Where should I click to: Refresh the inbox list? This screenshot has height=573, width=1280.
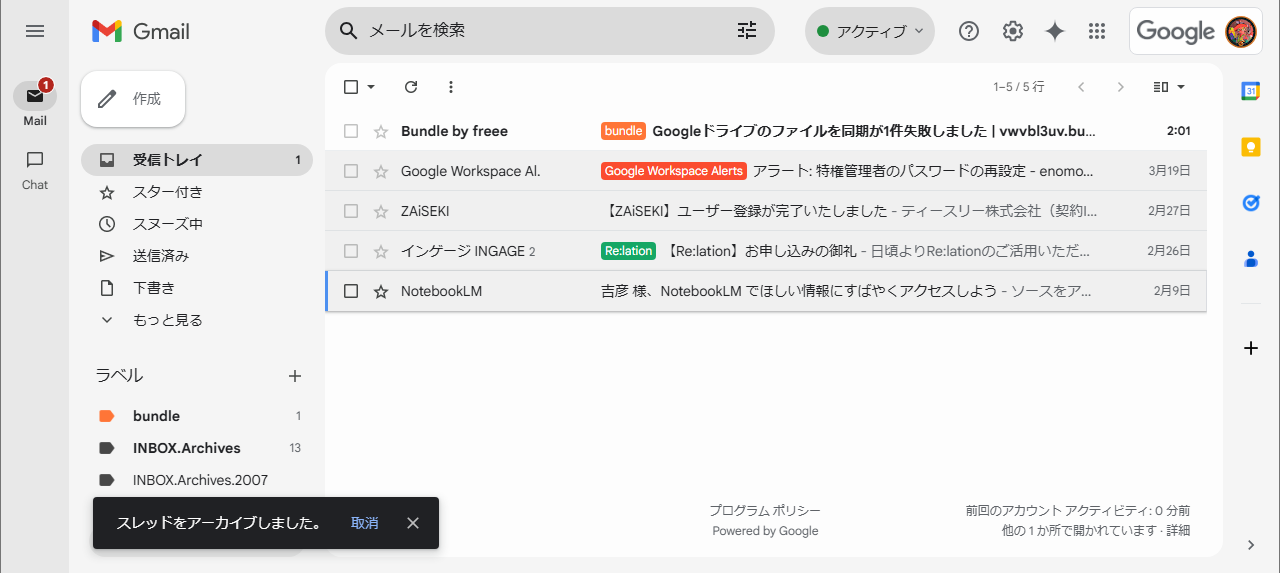pos(411,87)
